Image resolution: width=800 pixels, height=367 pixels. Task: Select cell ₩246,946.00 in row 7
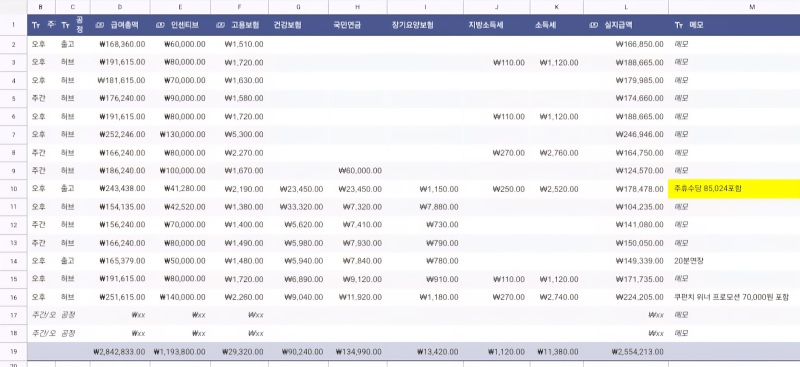tap(626, 135)
